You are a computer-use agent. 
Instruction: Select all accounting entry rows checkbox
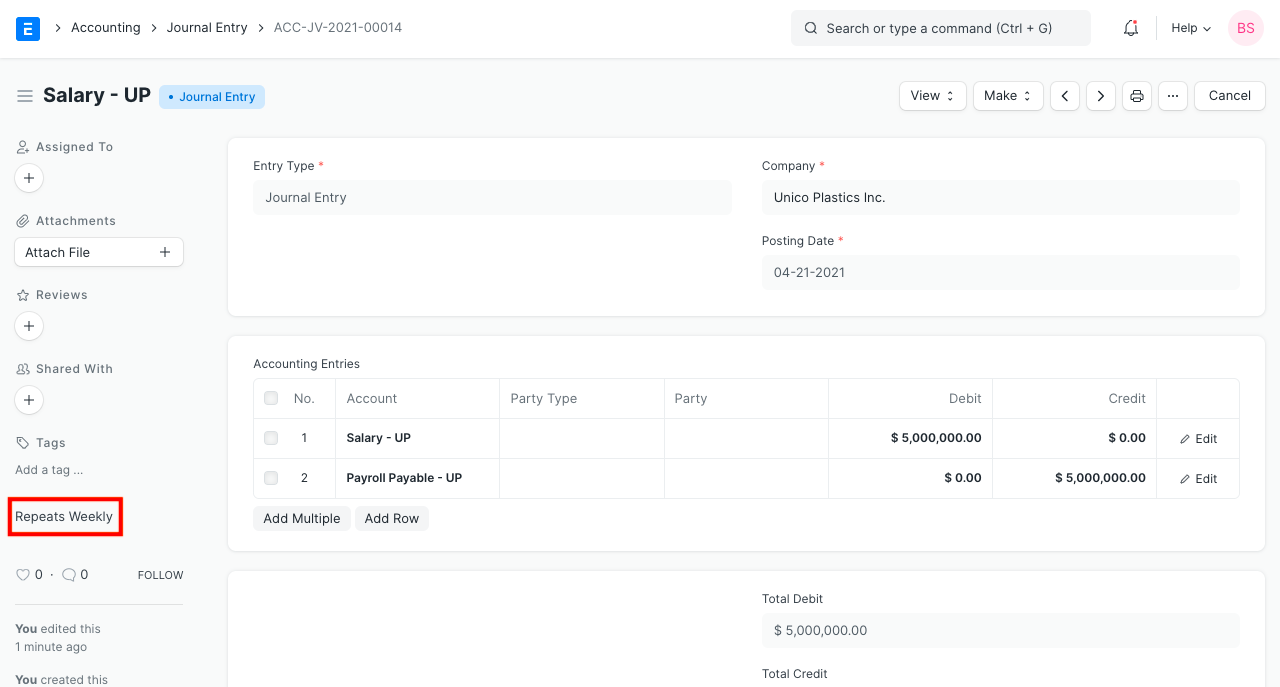(x=271, y=399)
